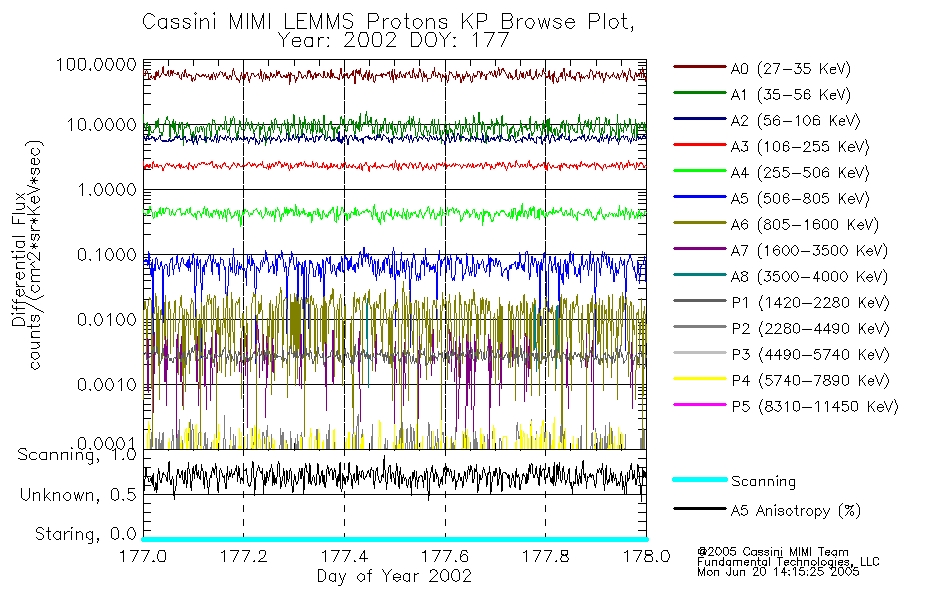Click the cyan scanning status bar on plot
Image resolution: width=950 pixels, height=600 pixels.
pyautogui.click(x=394, y=539)
